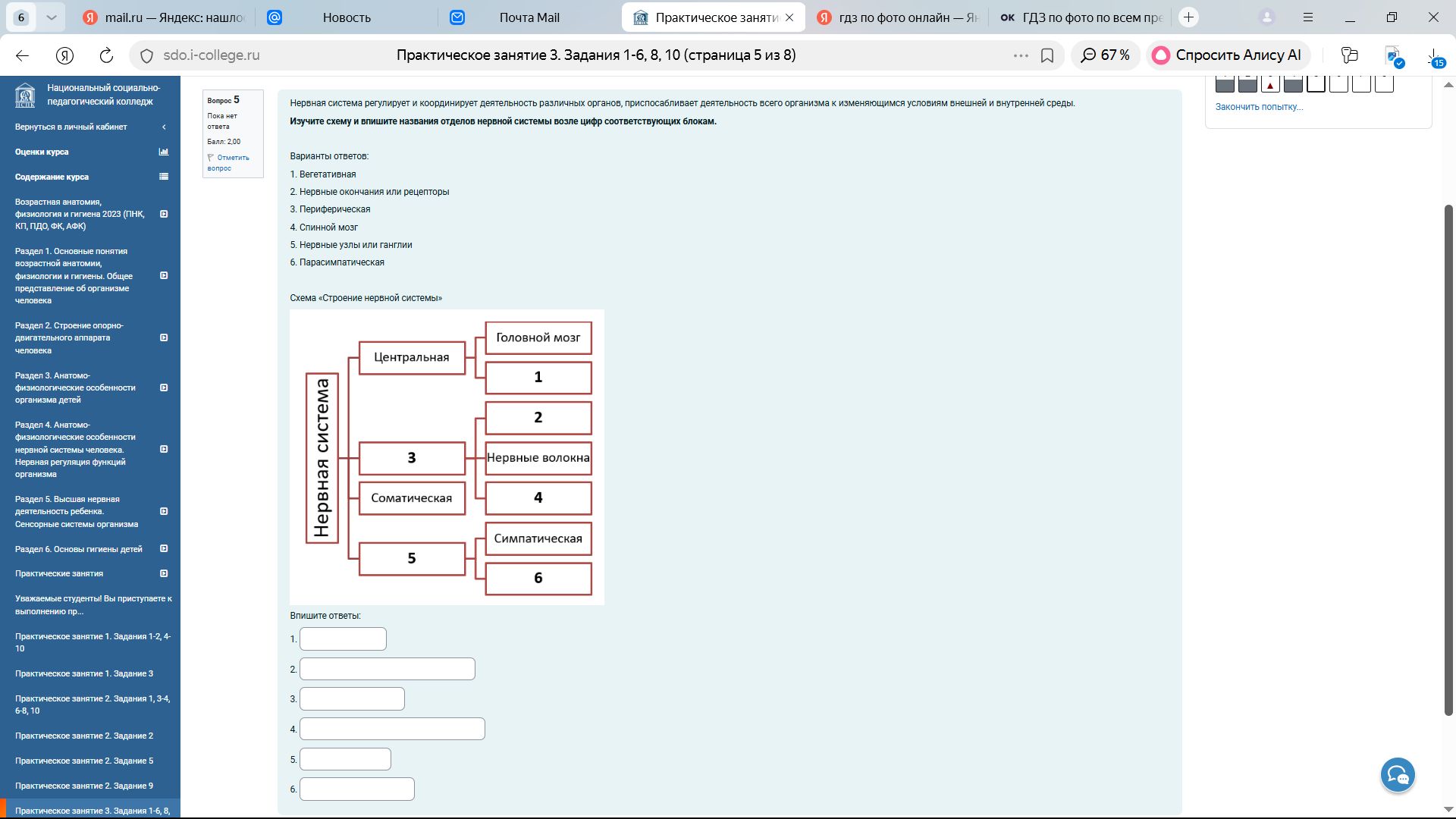Image resolution: width=1456 pixels, height=819 pixels.
Task: Open site protection info for sdo.i-college.ru
Action: click(146, 55)
